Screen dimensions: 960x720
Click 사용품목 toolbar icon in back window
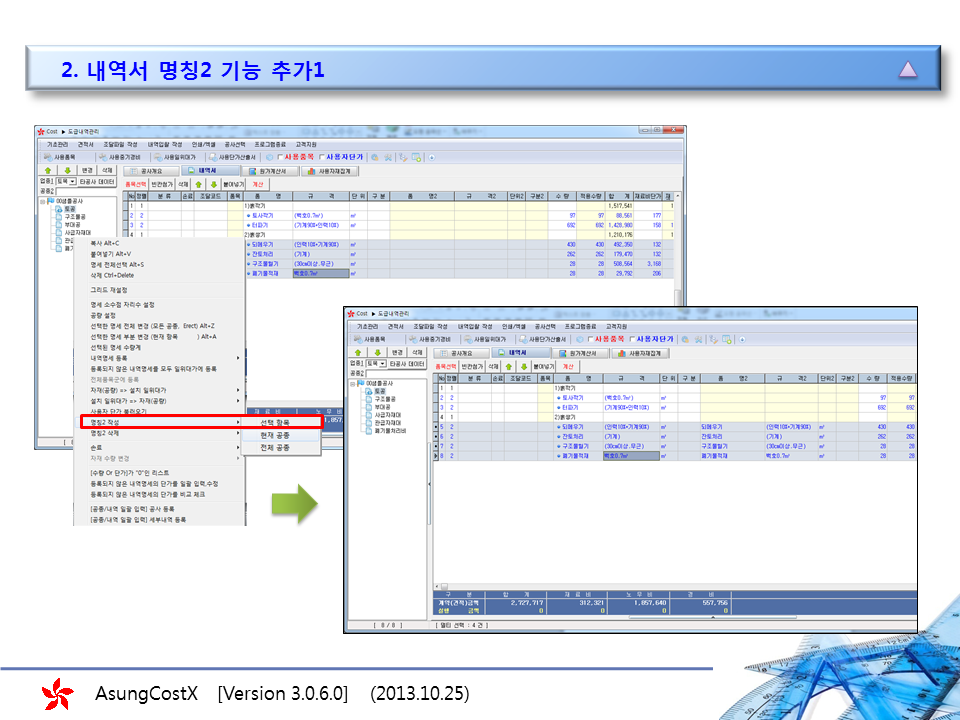click(48, 157)
